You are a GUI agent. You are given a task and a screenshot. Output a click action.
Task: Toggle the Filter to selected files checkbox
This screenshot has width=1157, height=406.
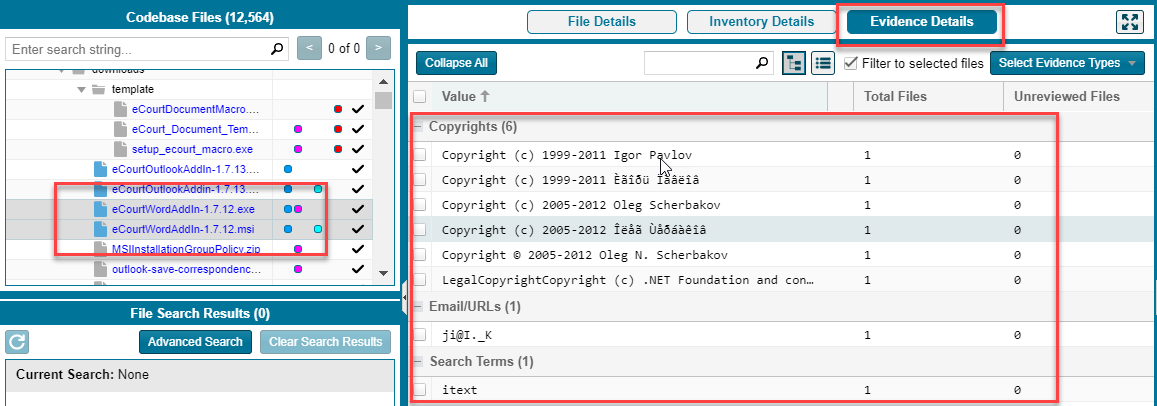pyautogui.click(x=851, y=63)
